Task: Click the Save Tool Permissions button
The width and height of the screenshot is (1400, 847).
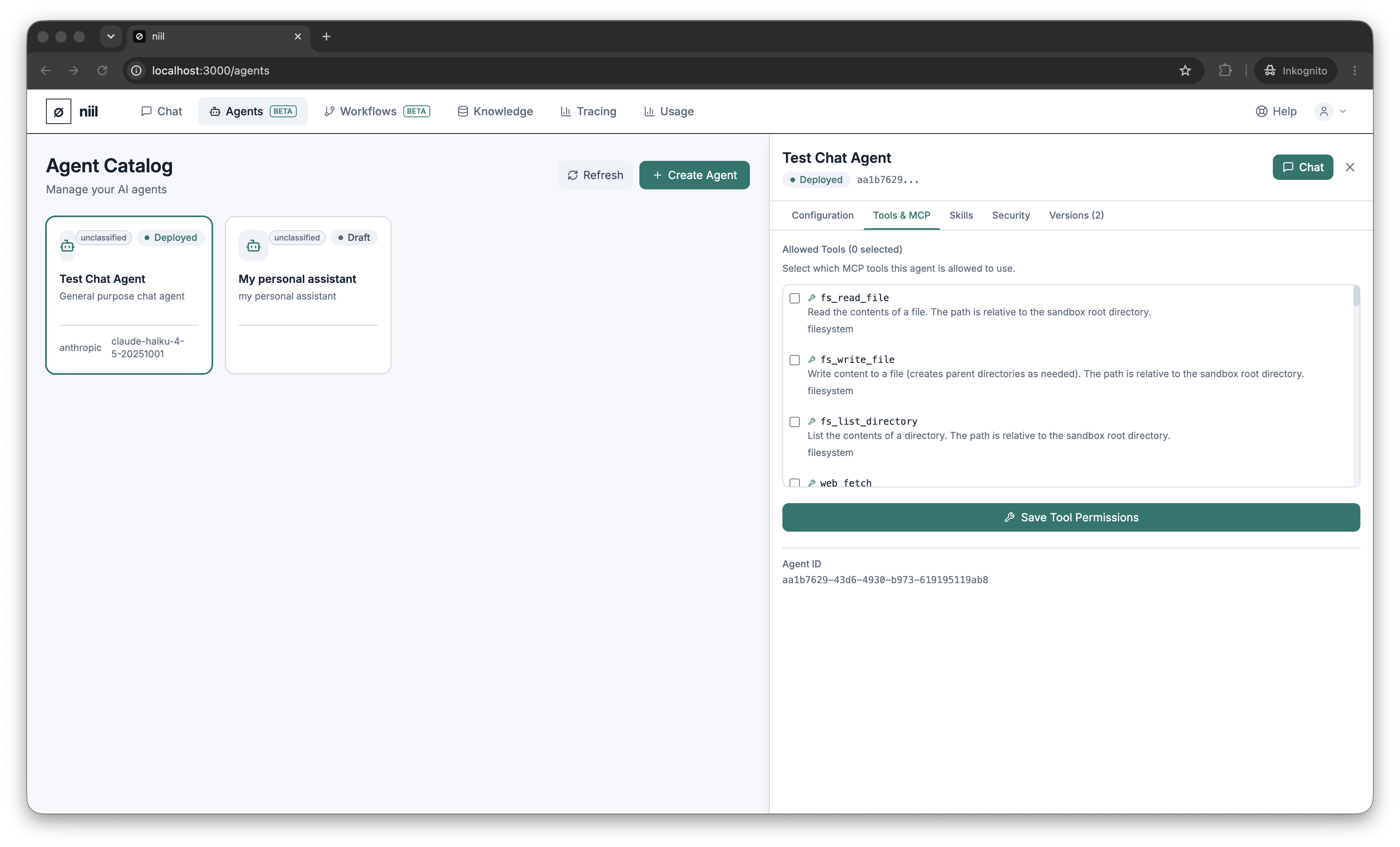Action: 1071,517
